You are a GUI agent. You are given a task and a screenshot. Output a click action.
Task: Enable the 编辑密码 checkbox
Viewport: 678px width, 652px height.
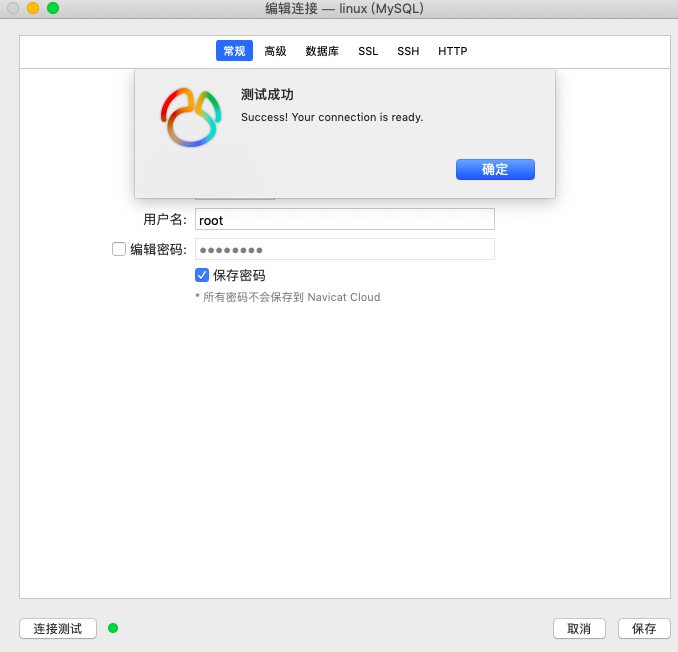[x=119, y=249]
